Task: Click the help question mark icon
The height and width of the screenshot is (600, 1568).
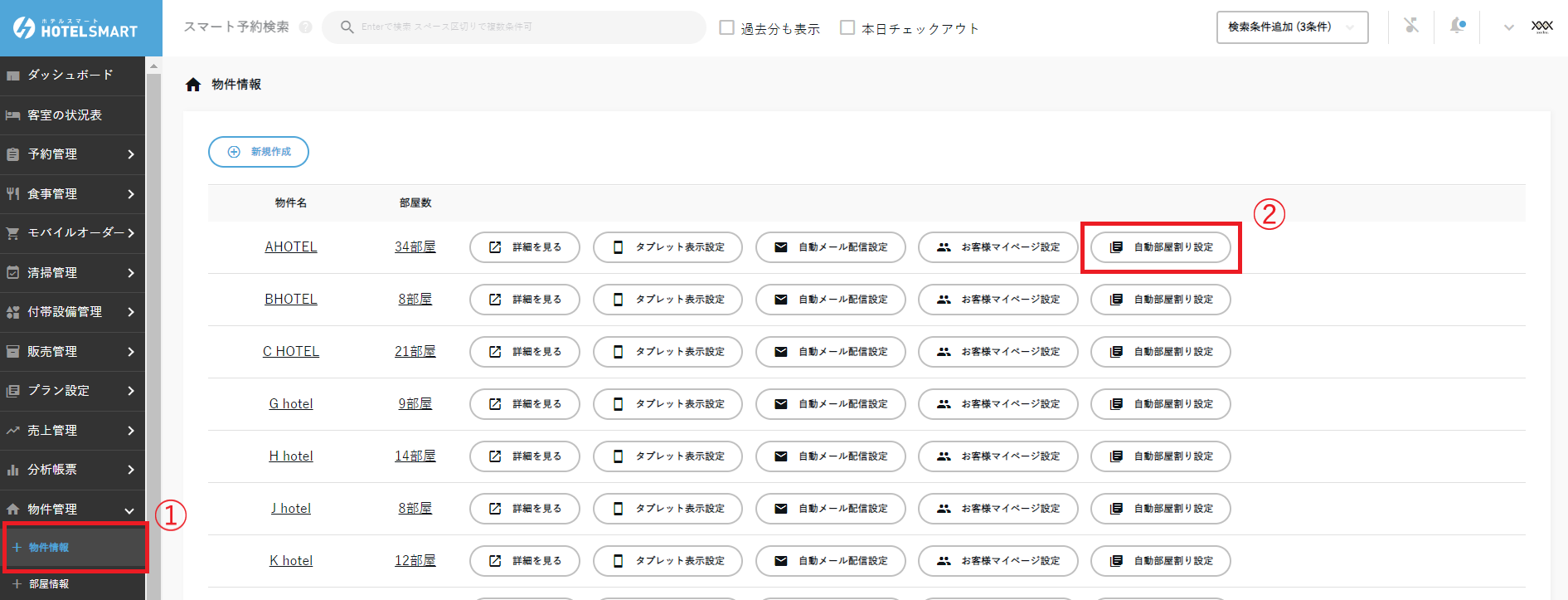Action: point(305,27)
